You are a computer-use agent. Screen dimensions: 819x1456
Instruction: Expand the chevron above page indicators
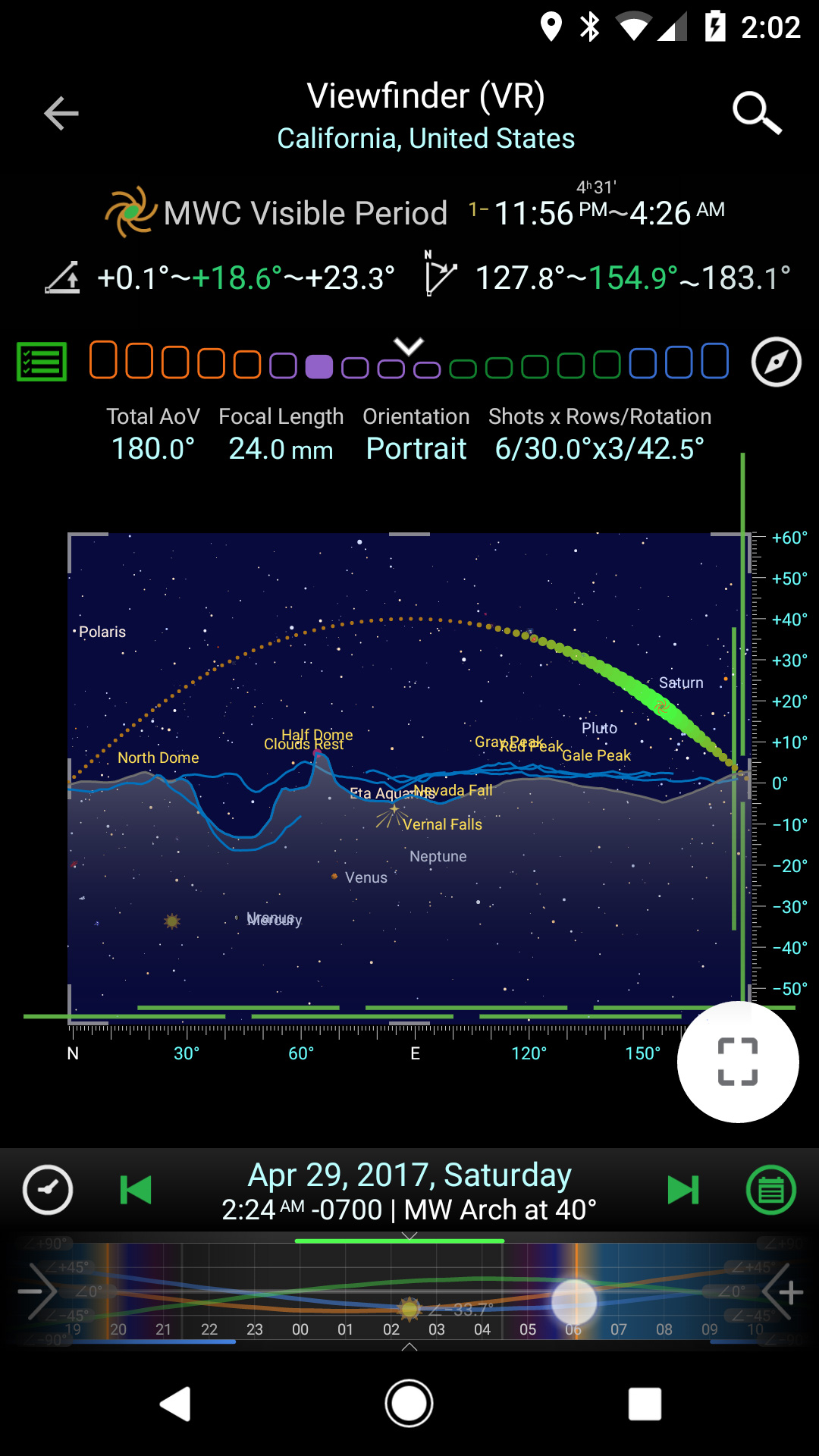pyautogui.click(x=409, y=347)
